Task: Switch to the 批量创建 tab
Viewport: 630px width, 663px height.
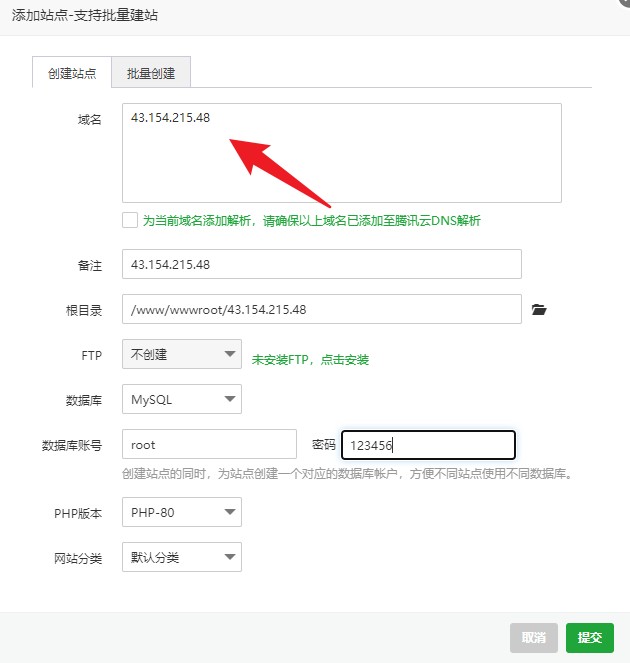Action: (151, 74)
